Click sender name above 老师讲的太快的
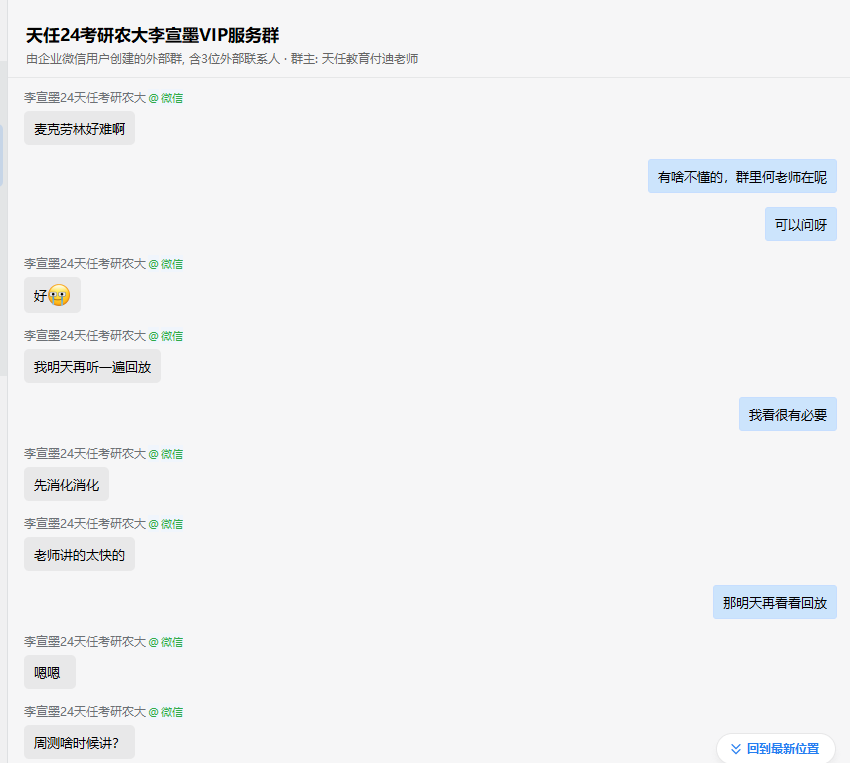The width and height of the screenshot is (850, 763). pos(85,523)
